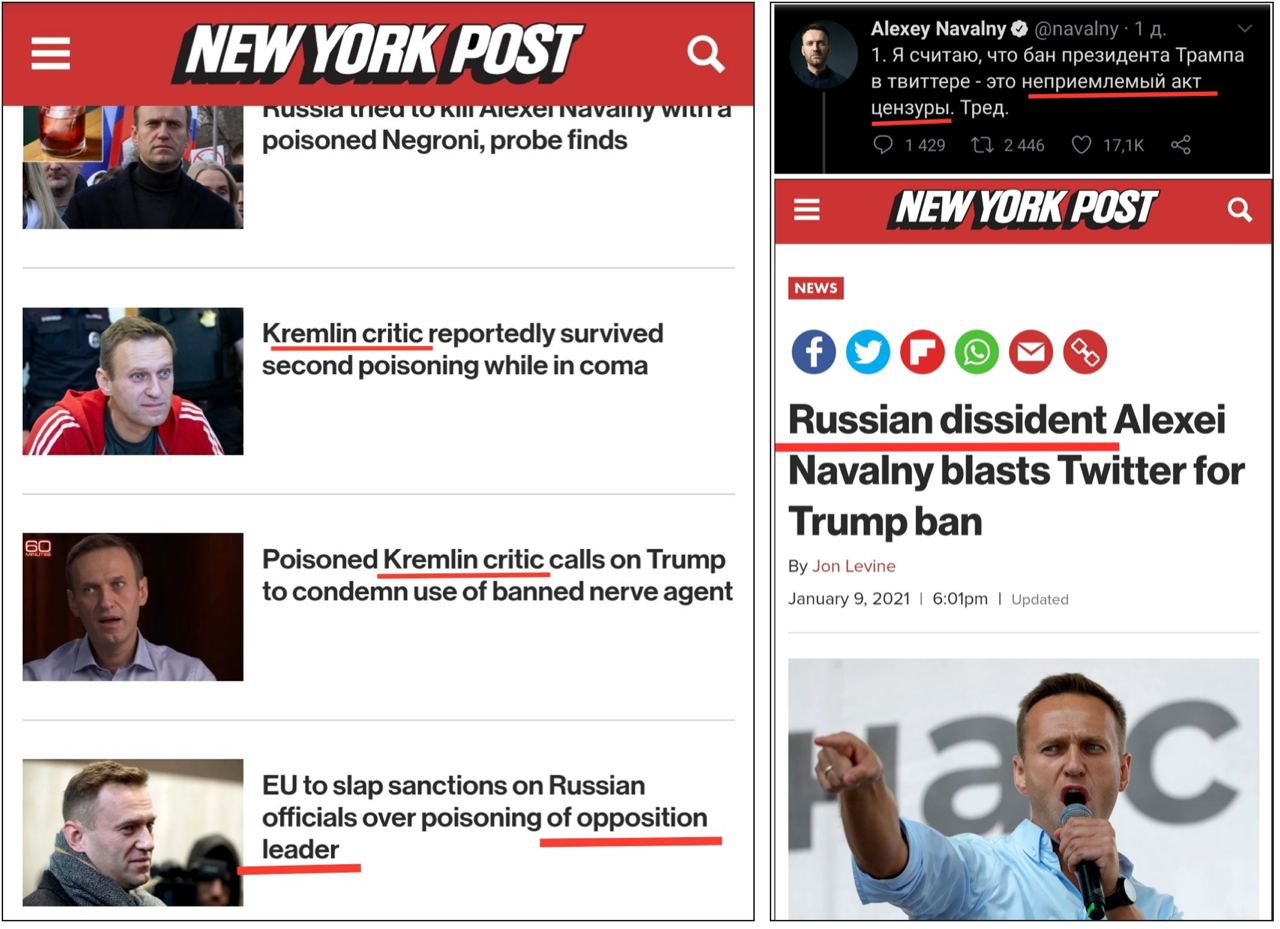The image size is (1280, 929).
Task: Open the left New York Post hamburger menu
Action: [x=50, y=54]
